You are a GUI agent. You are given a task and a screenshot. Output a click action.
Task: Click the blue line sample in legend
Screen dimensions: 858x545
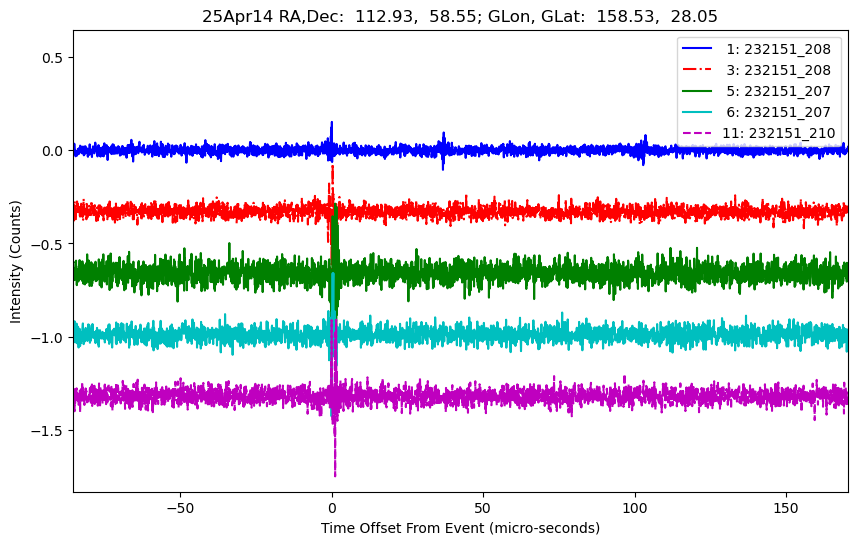[x=697, y=49]
